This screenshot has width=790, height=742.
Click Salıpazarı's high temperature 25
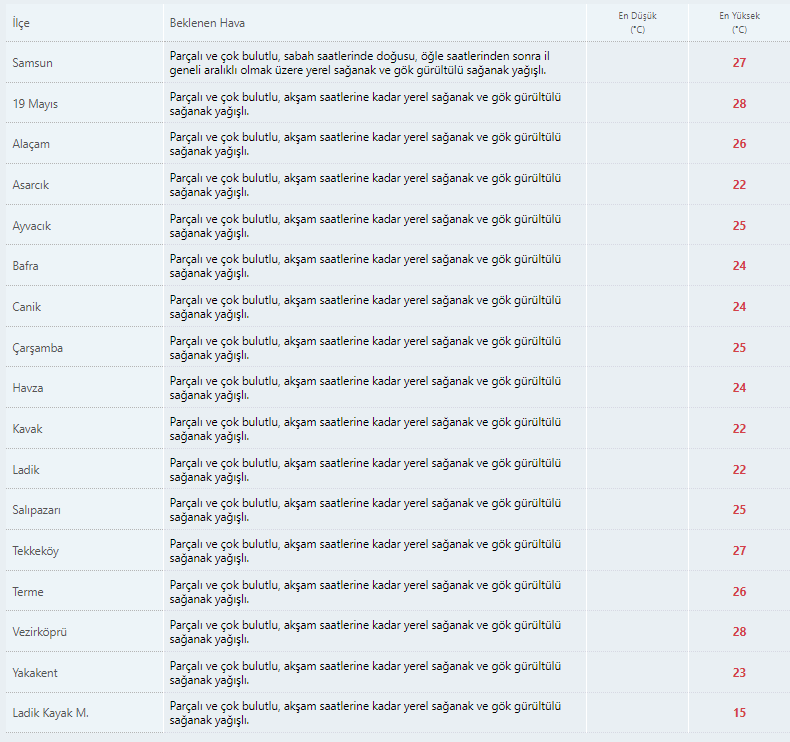tap(739, 510)
